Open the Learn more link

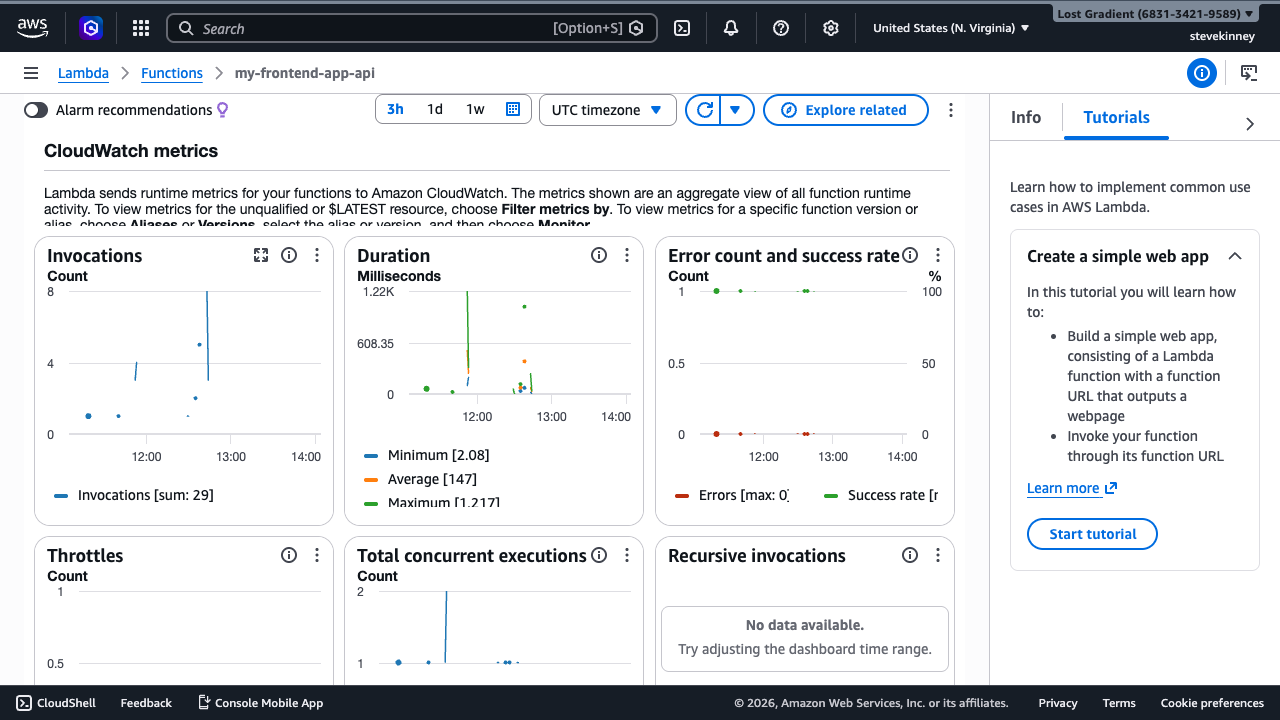coord(1072,488)
